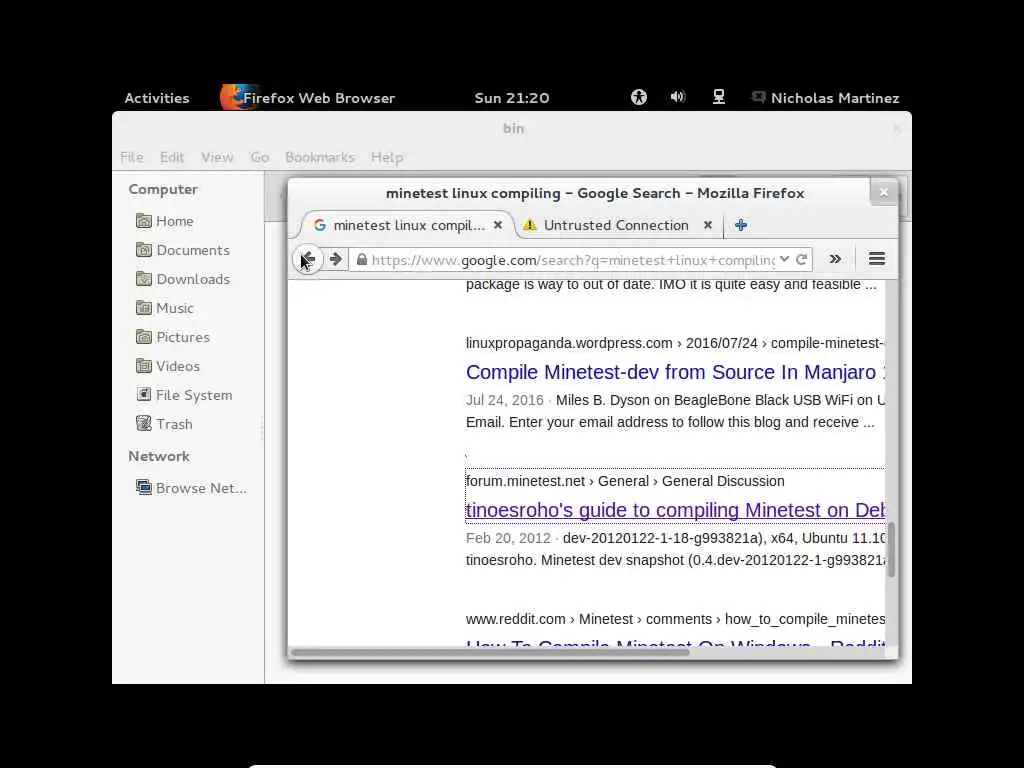
Task: Click the address bar URL field
Action: 573,260
